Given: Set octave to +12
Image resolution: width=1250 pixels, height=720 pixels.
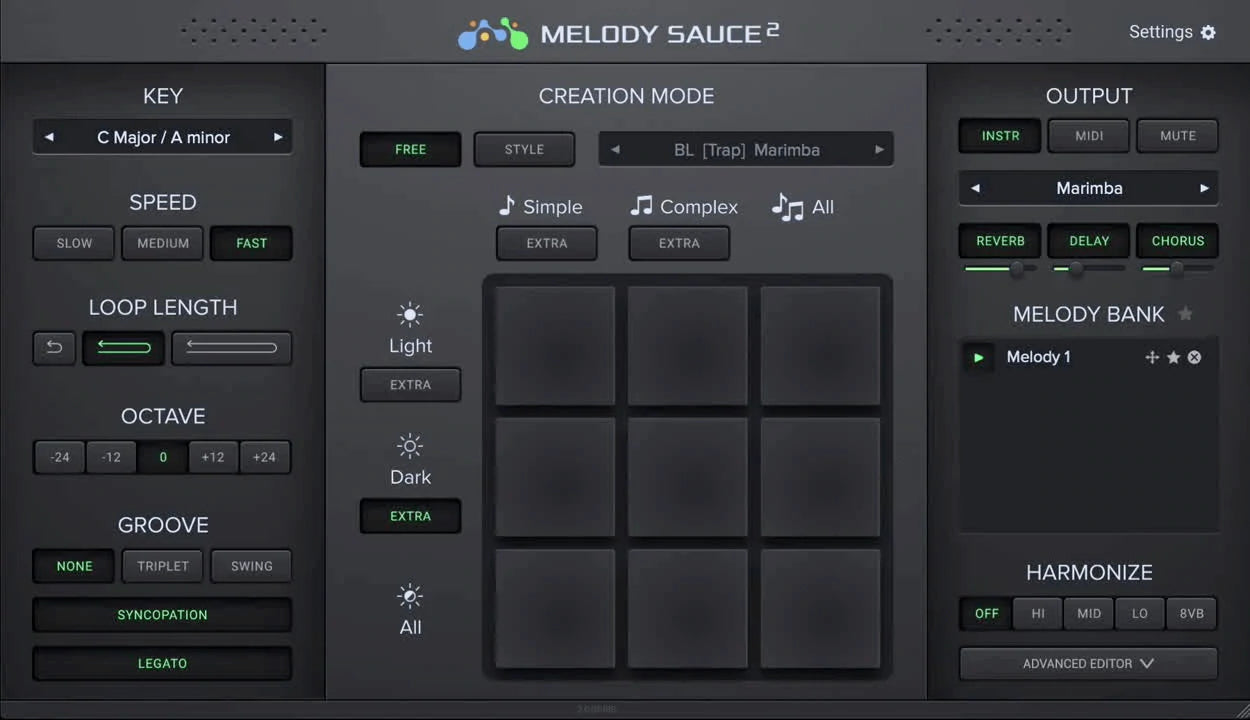Looking at the screenshot, I should pyautogui.click(x=213, y=457).
